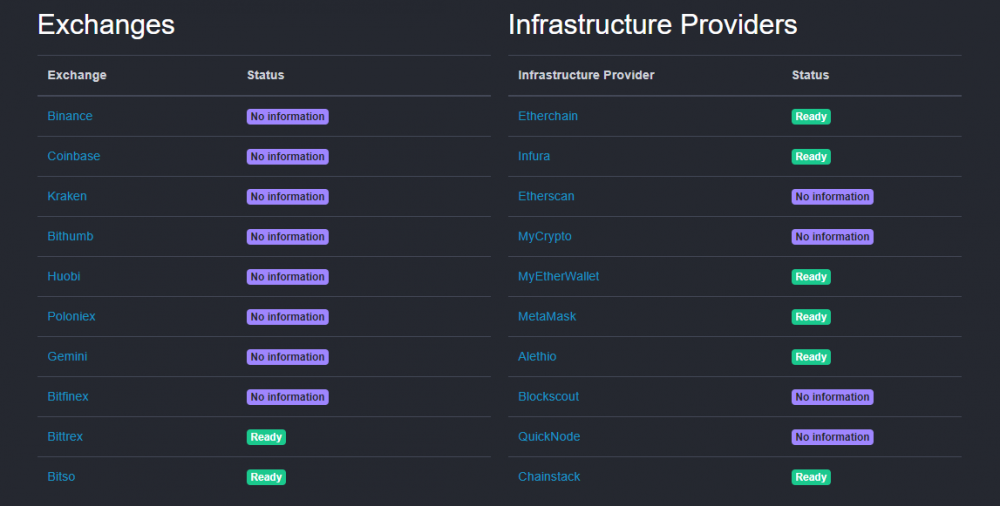This screenshot has height=506, width=1000.
Task: Click MetaMask's Ready status badge
Action: point(811,317)
